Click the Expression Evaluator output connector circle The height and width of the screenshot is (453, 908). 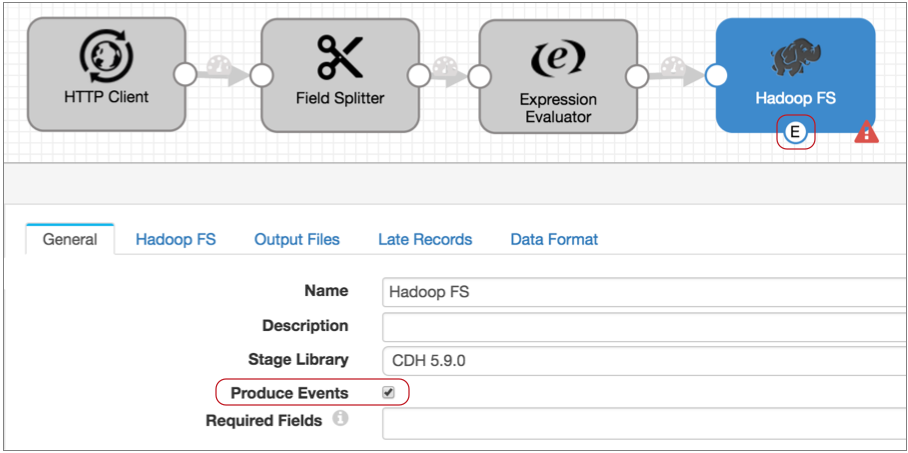636,74
